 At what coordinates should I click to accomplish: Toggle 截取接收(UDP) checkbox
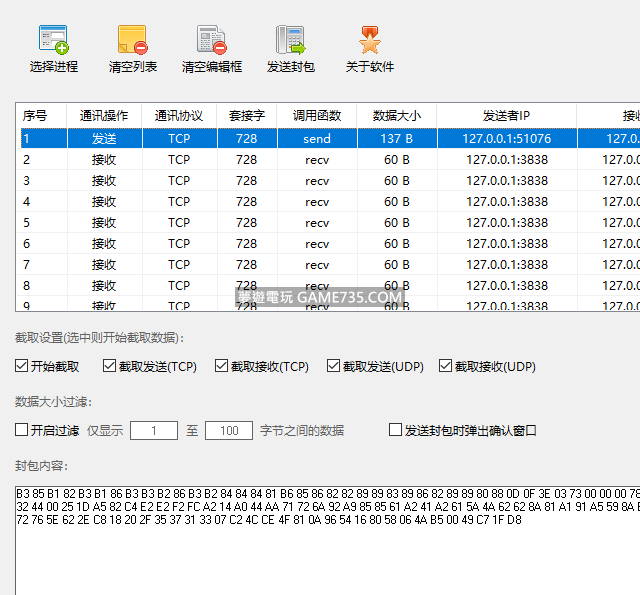[x=445, y=367]
